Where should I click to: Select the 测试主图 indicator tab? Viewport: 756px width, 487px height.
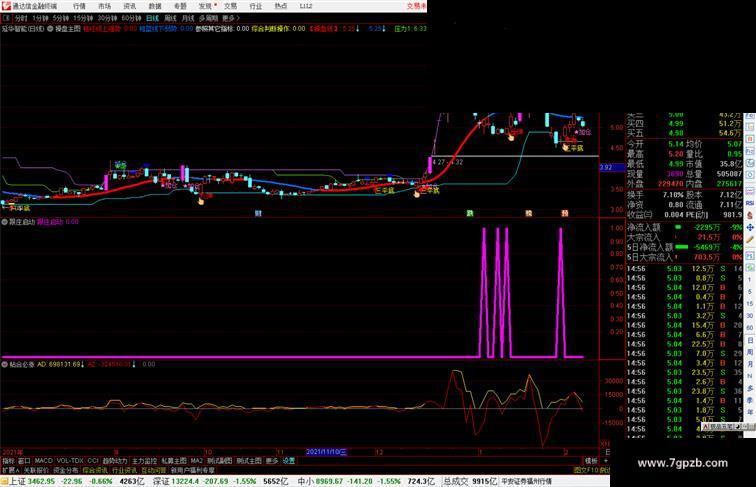coord(249,461)
